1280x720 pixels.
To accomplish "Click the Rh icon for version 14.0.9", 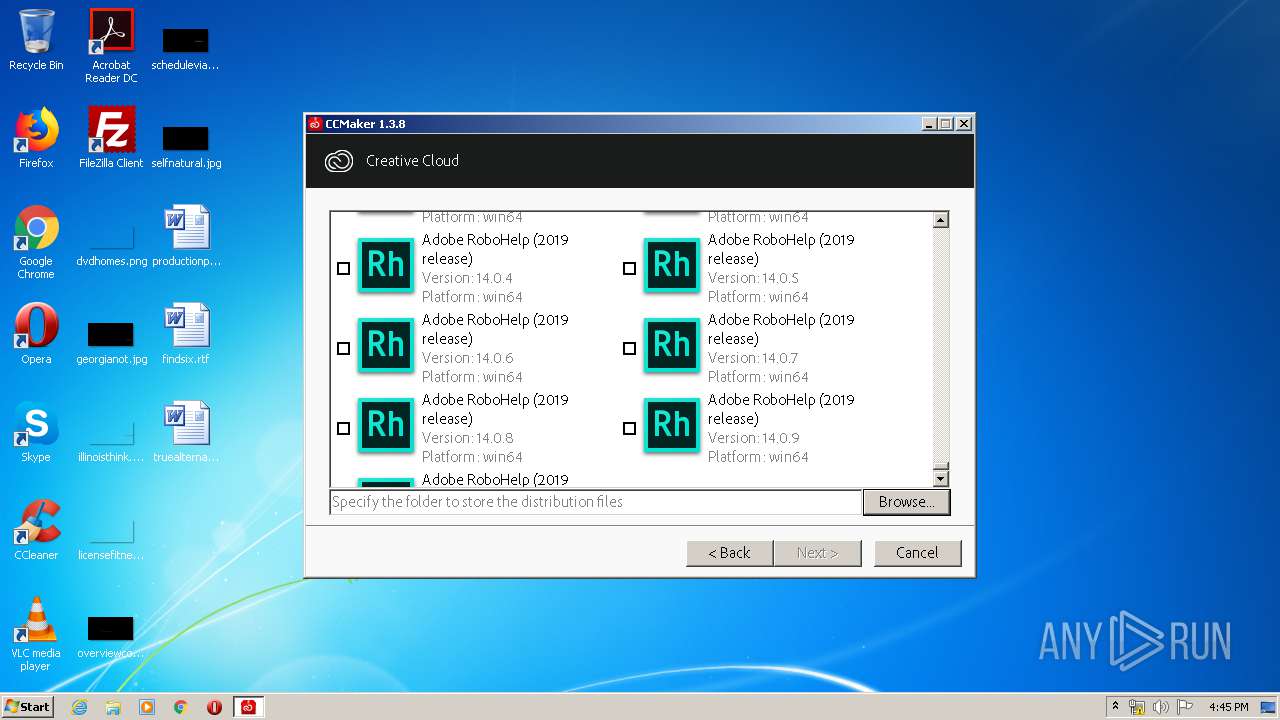I will [672, 425].
